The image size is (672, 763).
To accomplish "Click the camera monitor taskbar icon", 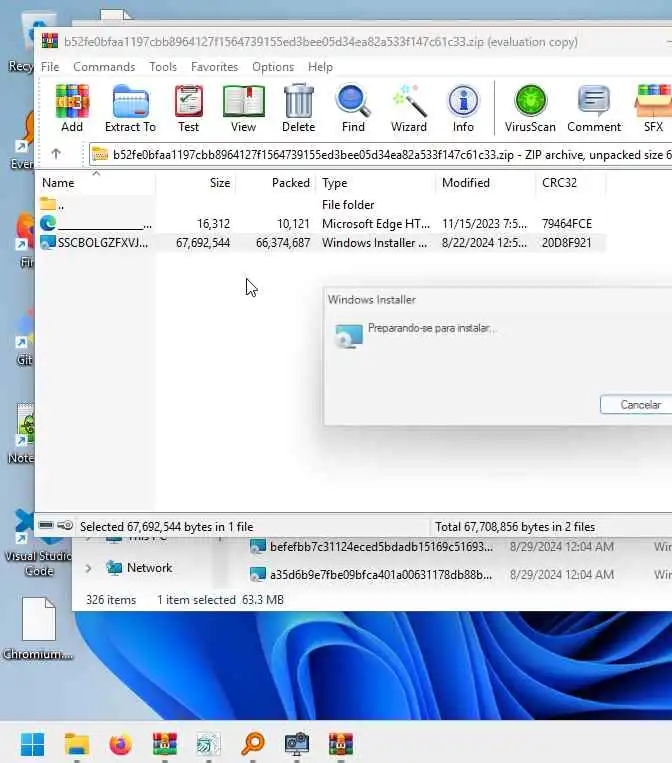I will tap(297, 745).
